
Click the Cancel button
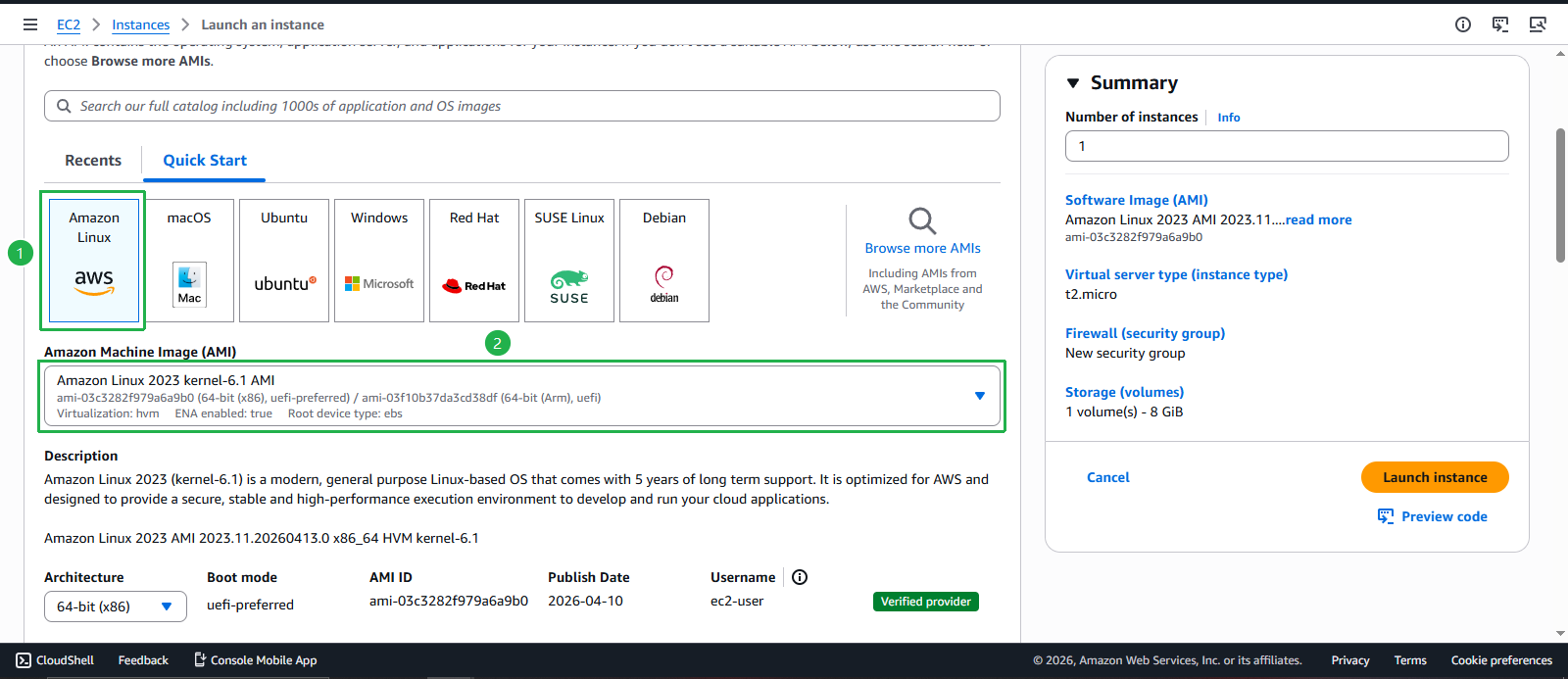1108,477
